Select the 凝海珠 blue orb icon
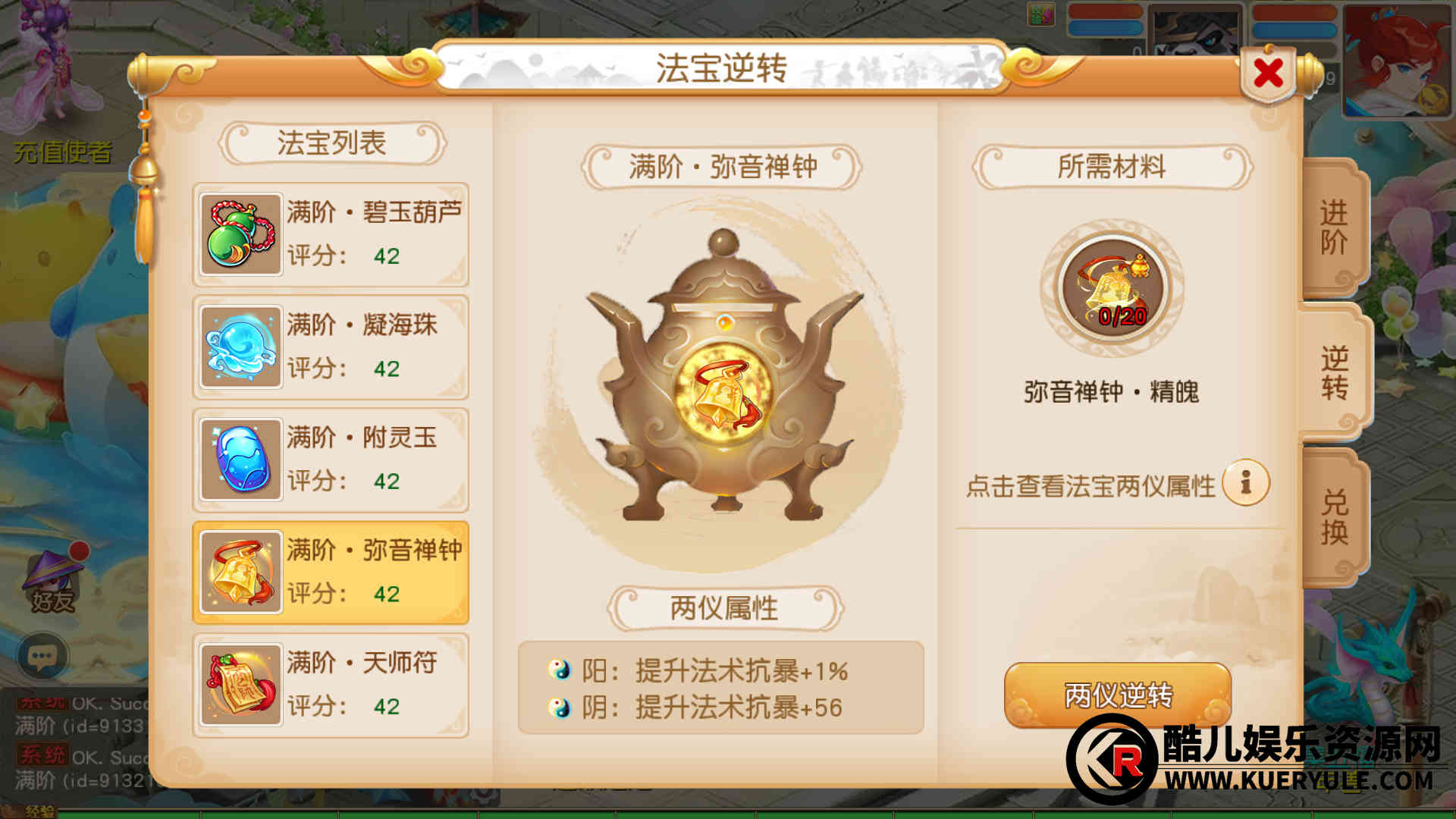Viewport: 1456px width, 819px height. [241, 347]
